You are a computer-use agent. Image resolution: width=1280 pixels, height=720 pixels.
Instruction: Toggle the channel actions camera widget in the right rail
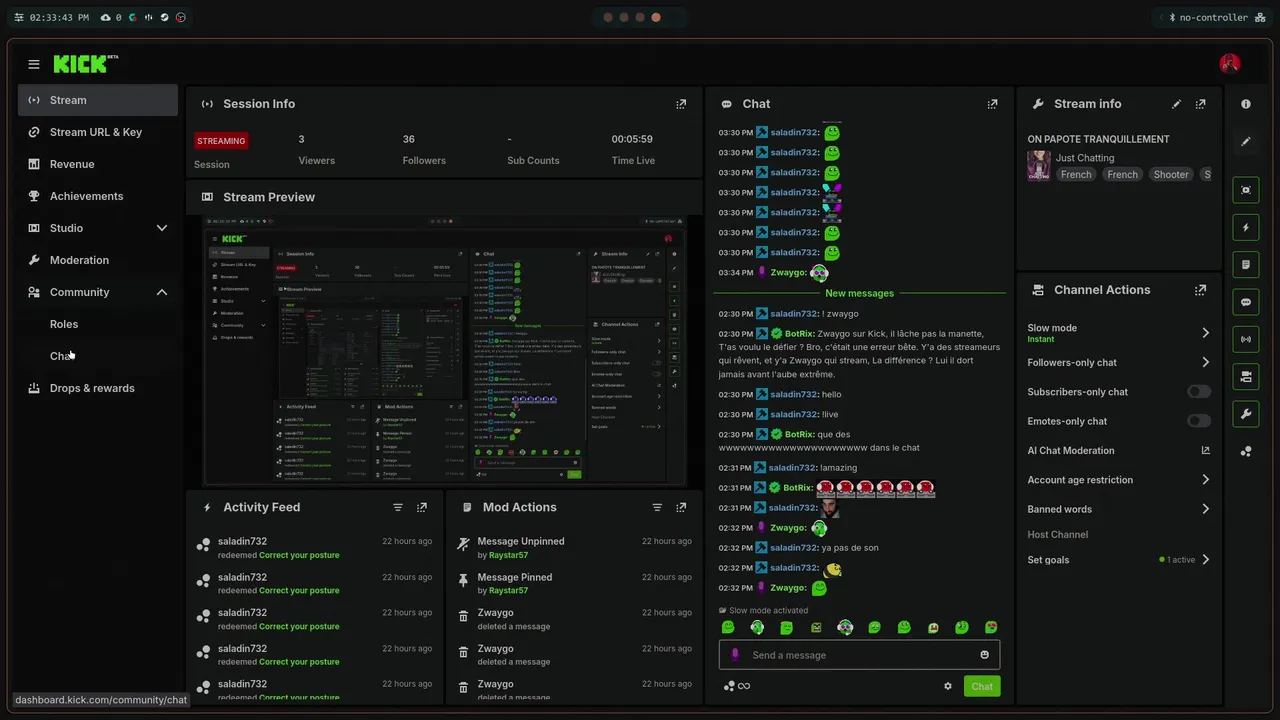tap(1246, 376)
